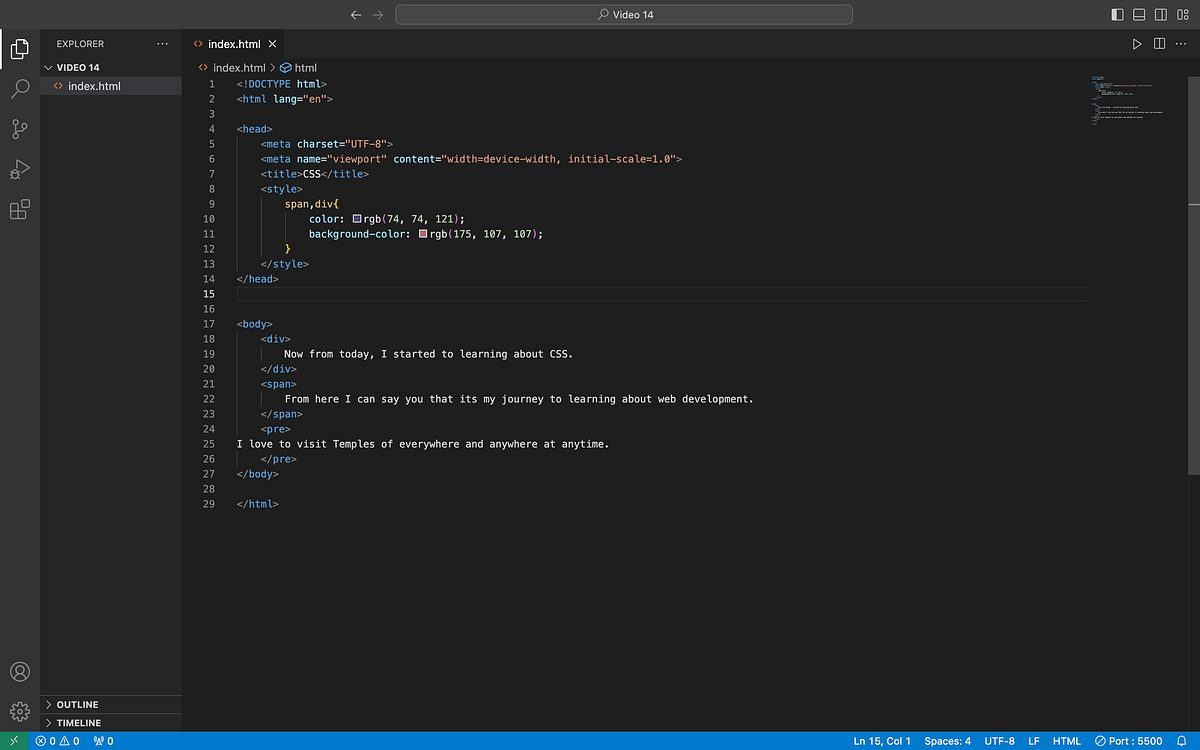The height and width of the screenshot is (750, 1200).
Task: Click the 'From here I can say' line
Action: tap(519, 399)
